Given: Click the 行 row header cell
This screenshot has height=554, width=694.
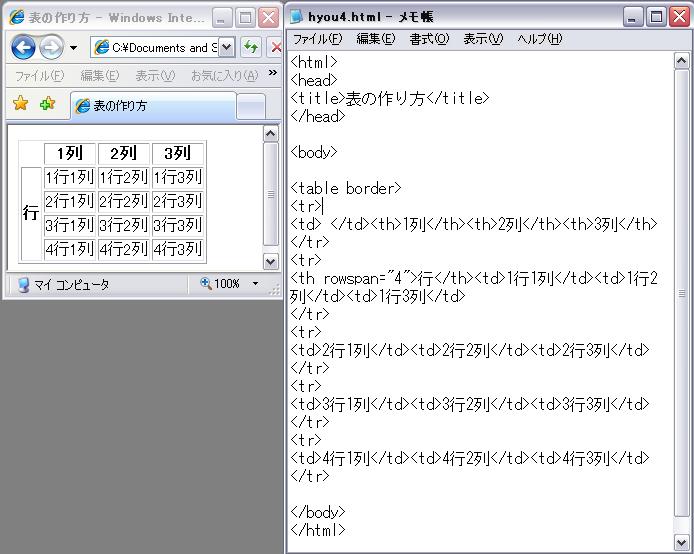Looking at the screenshot, I should [31, 214].
